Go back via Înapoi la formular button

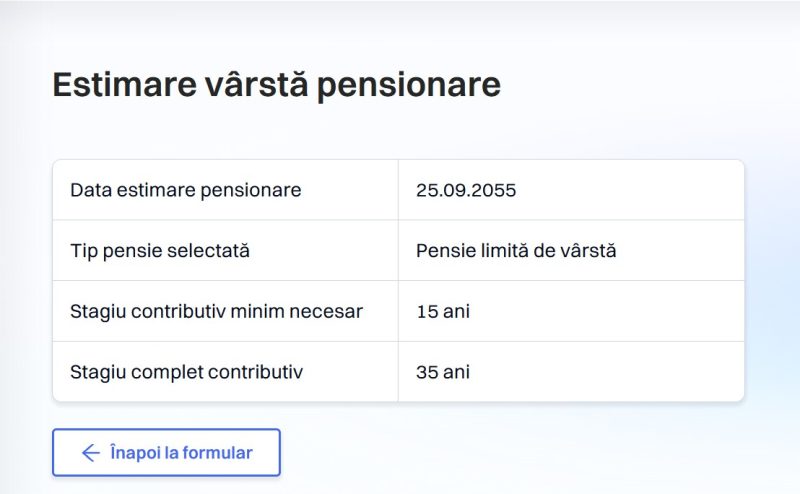[x=166, y=453]
